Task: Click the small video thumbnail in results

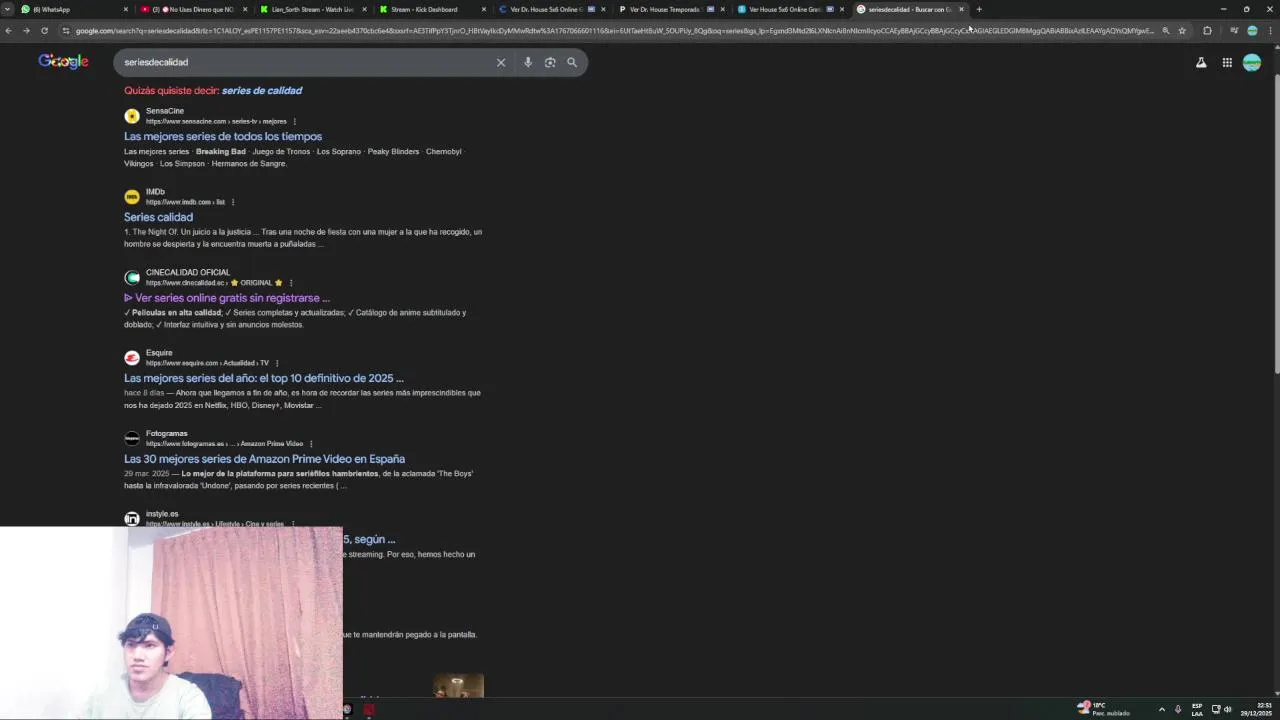Action: [x=458, y=685]
